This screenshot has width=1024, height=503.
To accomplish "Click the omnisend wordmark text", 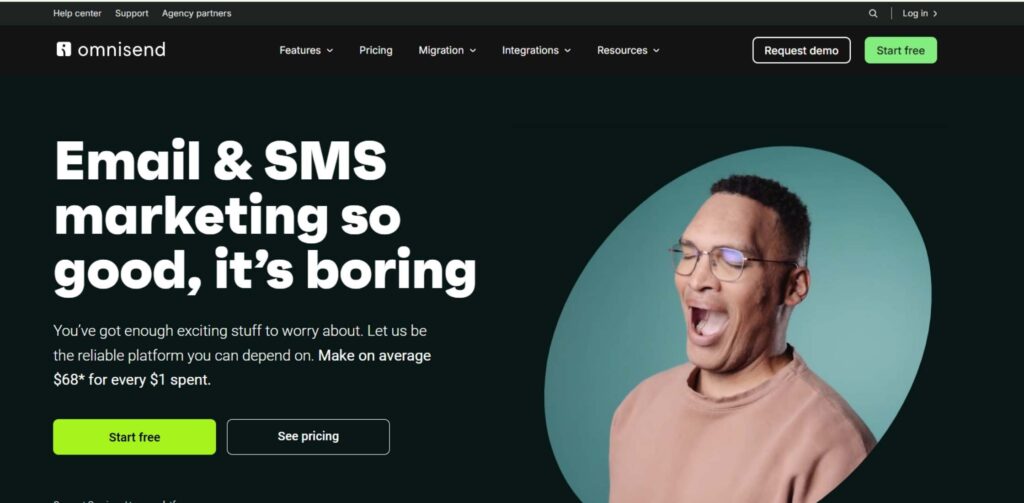I will [x=121, y=50].
